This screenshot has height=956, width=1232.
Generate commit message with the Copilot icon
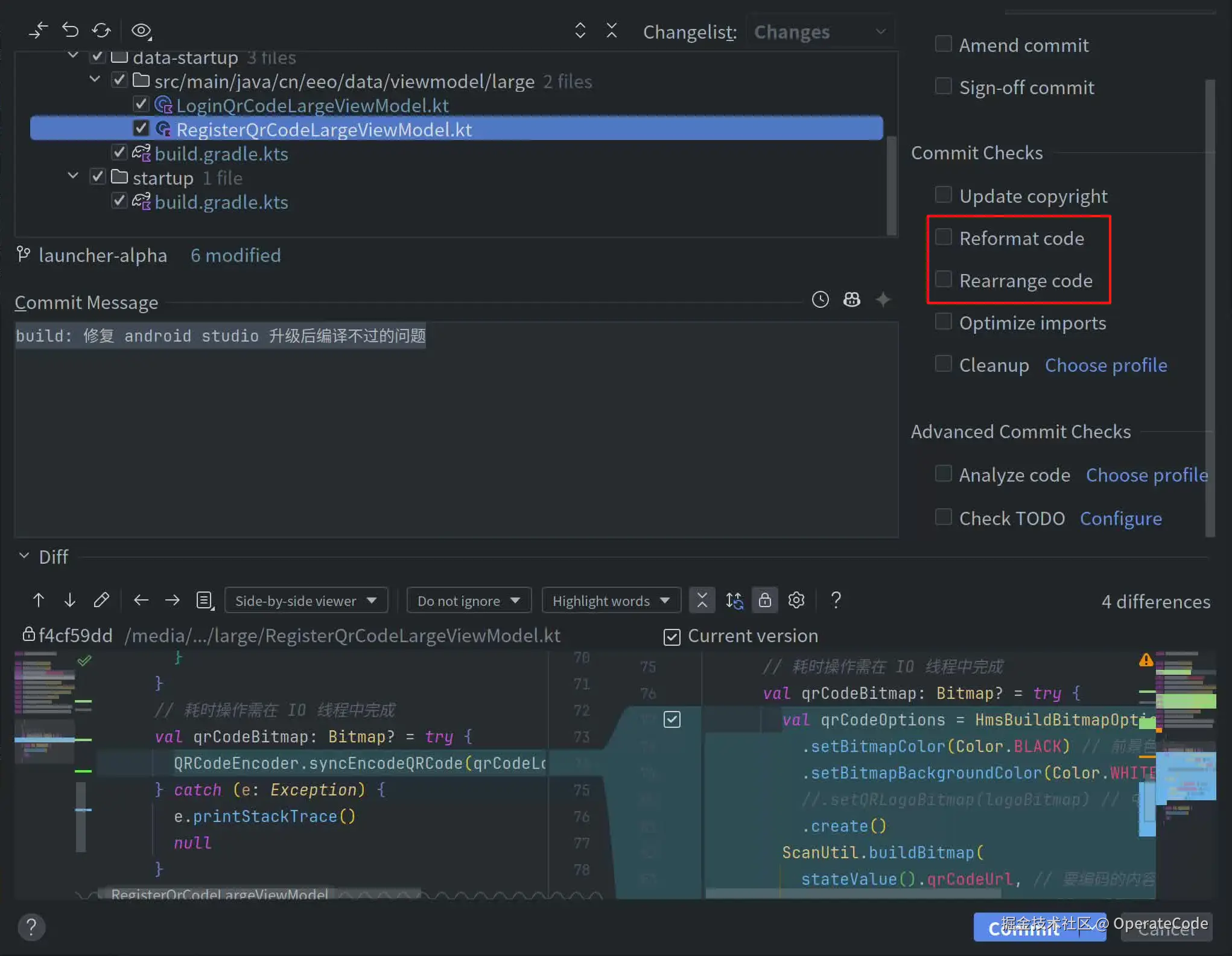click(x=851, y=299)
